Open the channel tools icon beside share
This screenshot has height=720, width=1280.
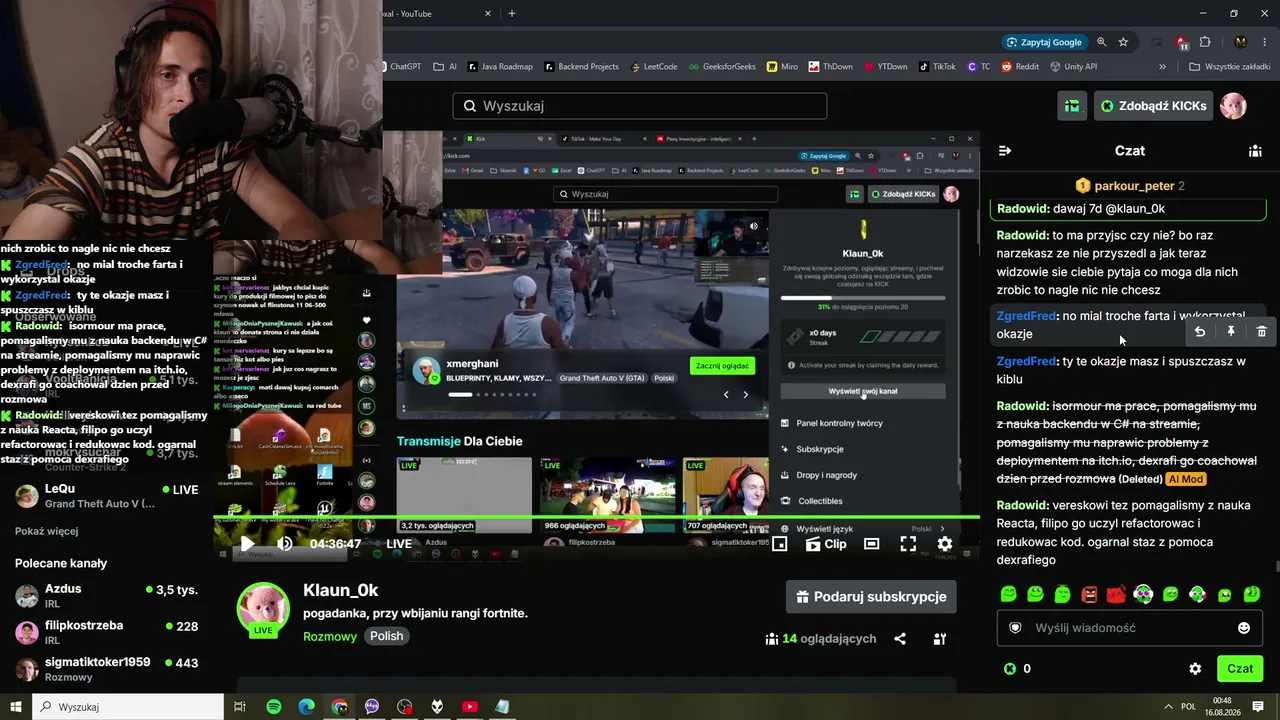point(940,639)
